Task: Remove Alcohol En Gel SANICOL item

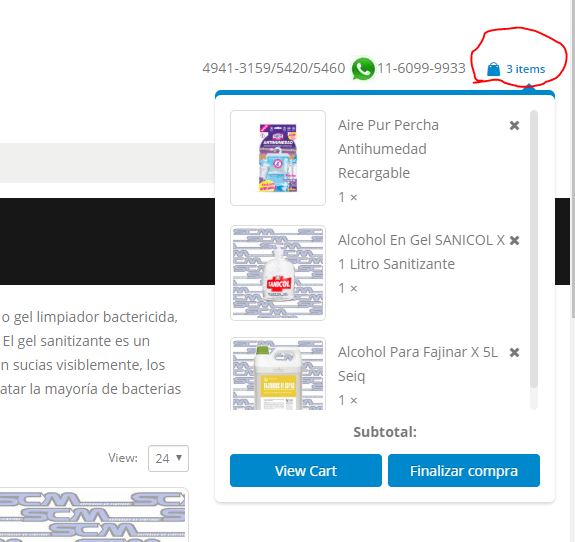Action: pyautogui.click(x=514, y=241)
